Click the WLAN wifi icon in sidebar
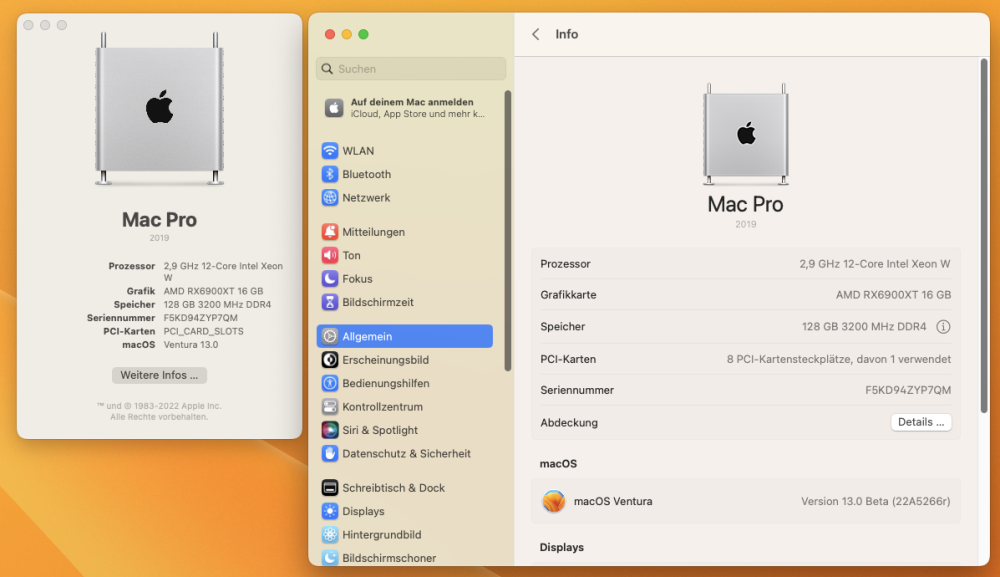Image resolution: width=1000 pixels, height=577 pixels. (330, 150)
